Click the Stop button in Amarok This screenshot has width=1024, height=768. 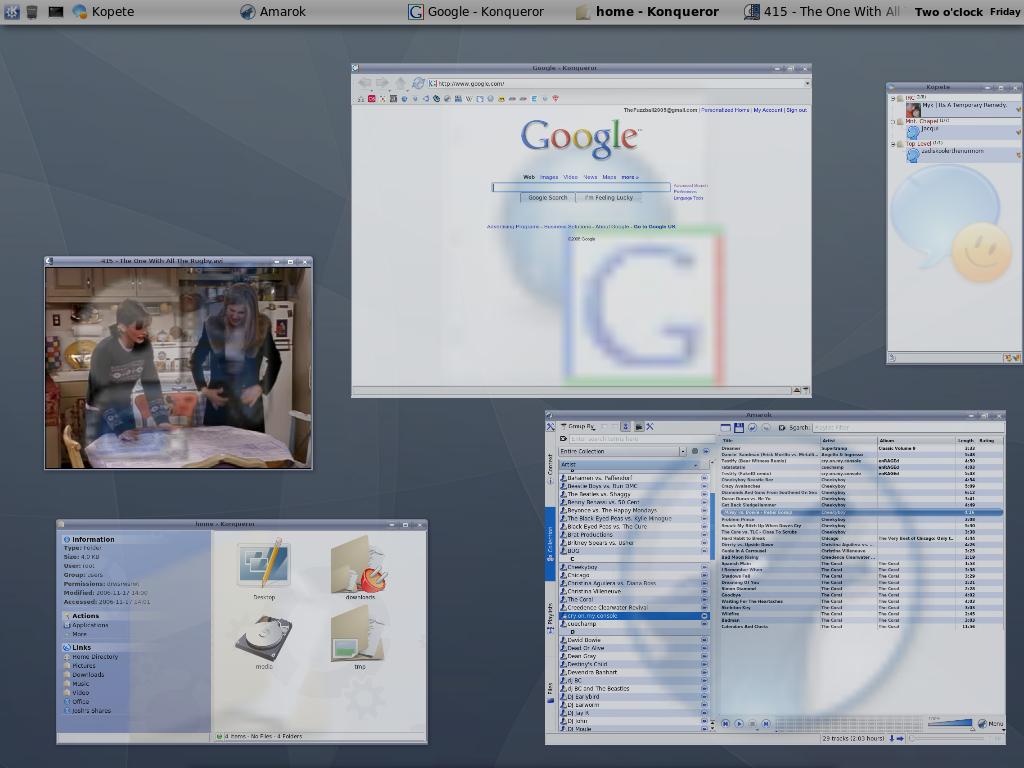coord(752,724)
